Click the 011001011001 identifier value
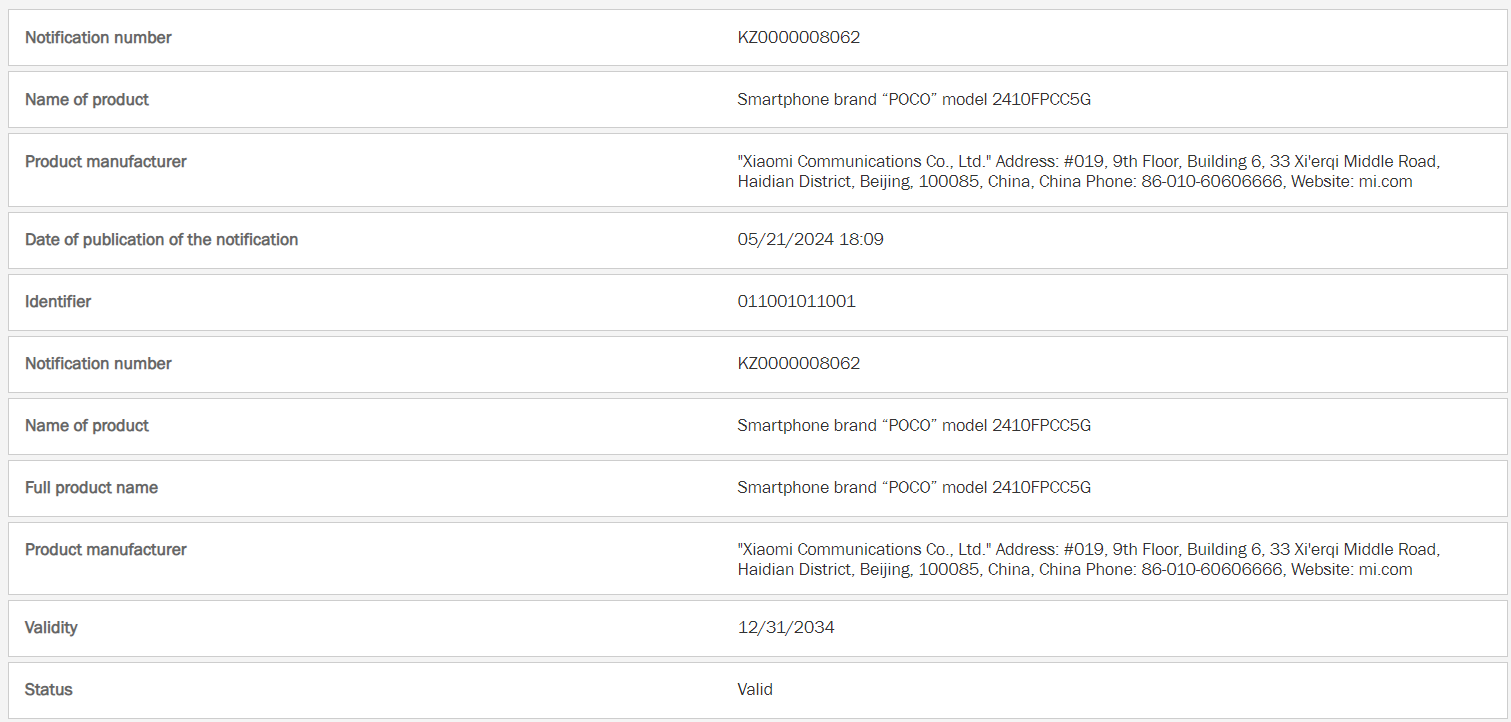 pos(796,302)
